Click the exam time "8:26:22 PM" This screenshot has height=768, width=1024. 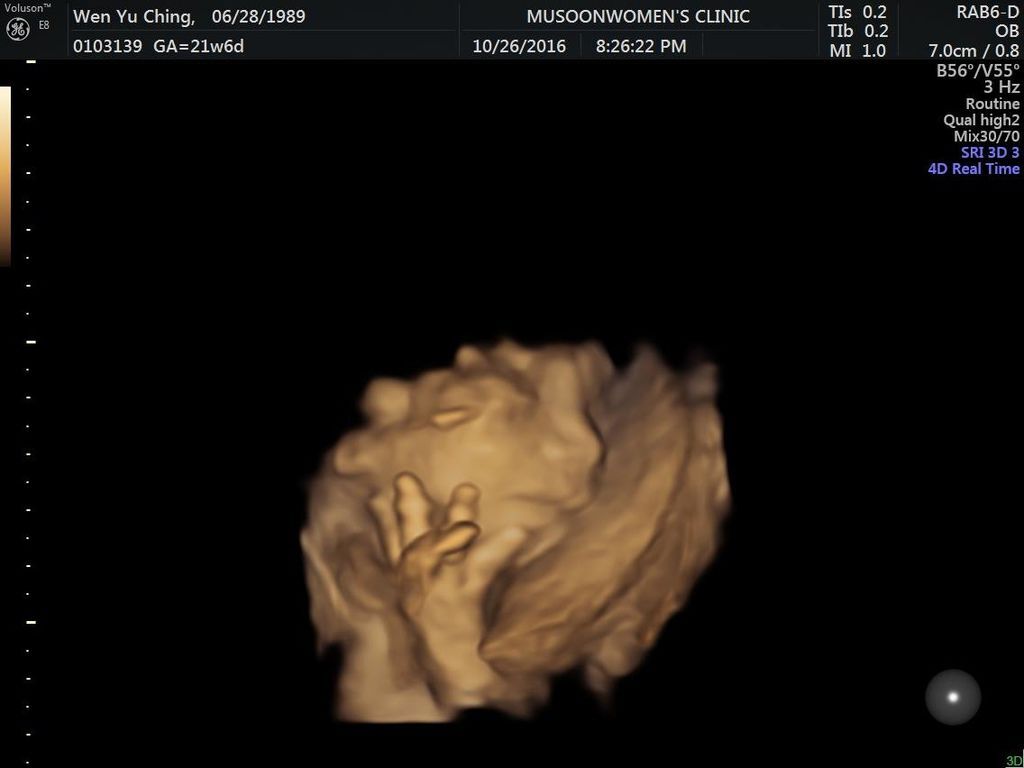coord(641,46)
